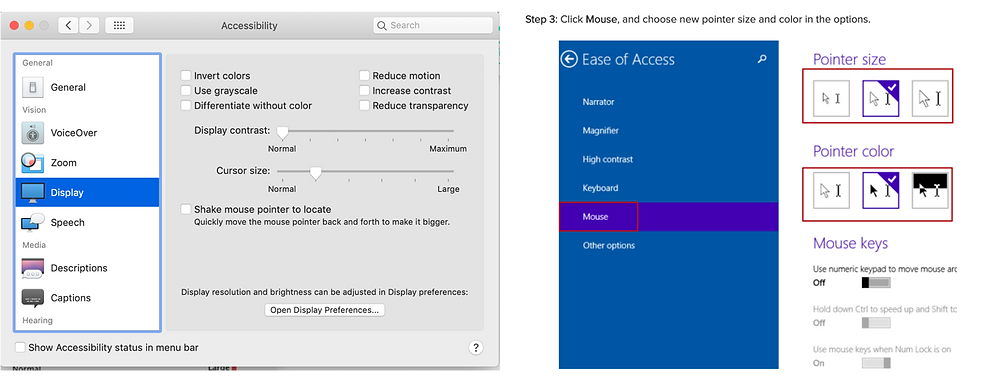Click the Display monitor icon

33,193
